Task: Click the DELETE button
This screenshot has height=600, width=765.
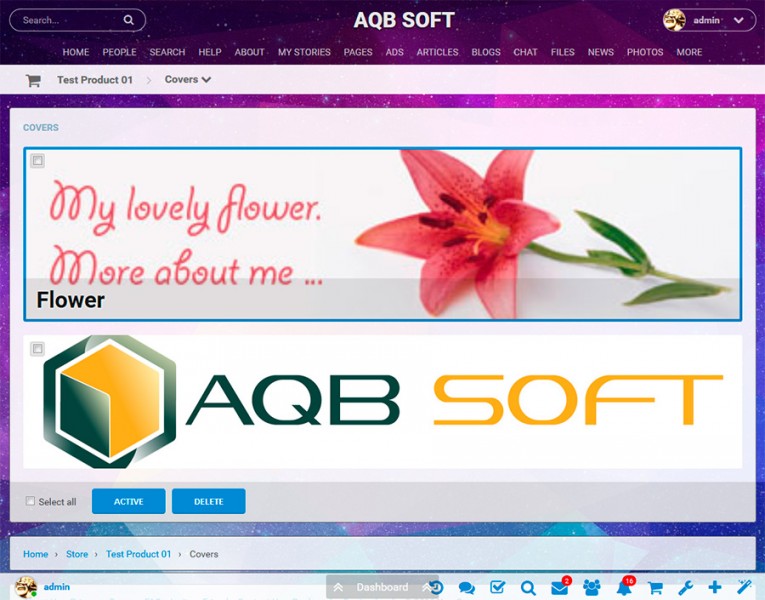Action: click(x=209, y=501)
